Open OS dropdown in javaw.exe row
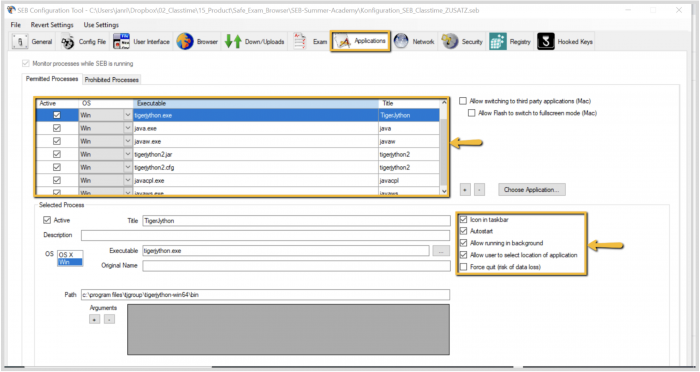Viewport: 700px width, 372px height. [128, 141]
